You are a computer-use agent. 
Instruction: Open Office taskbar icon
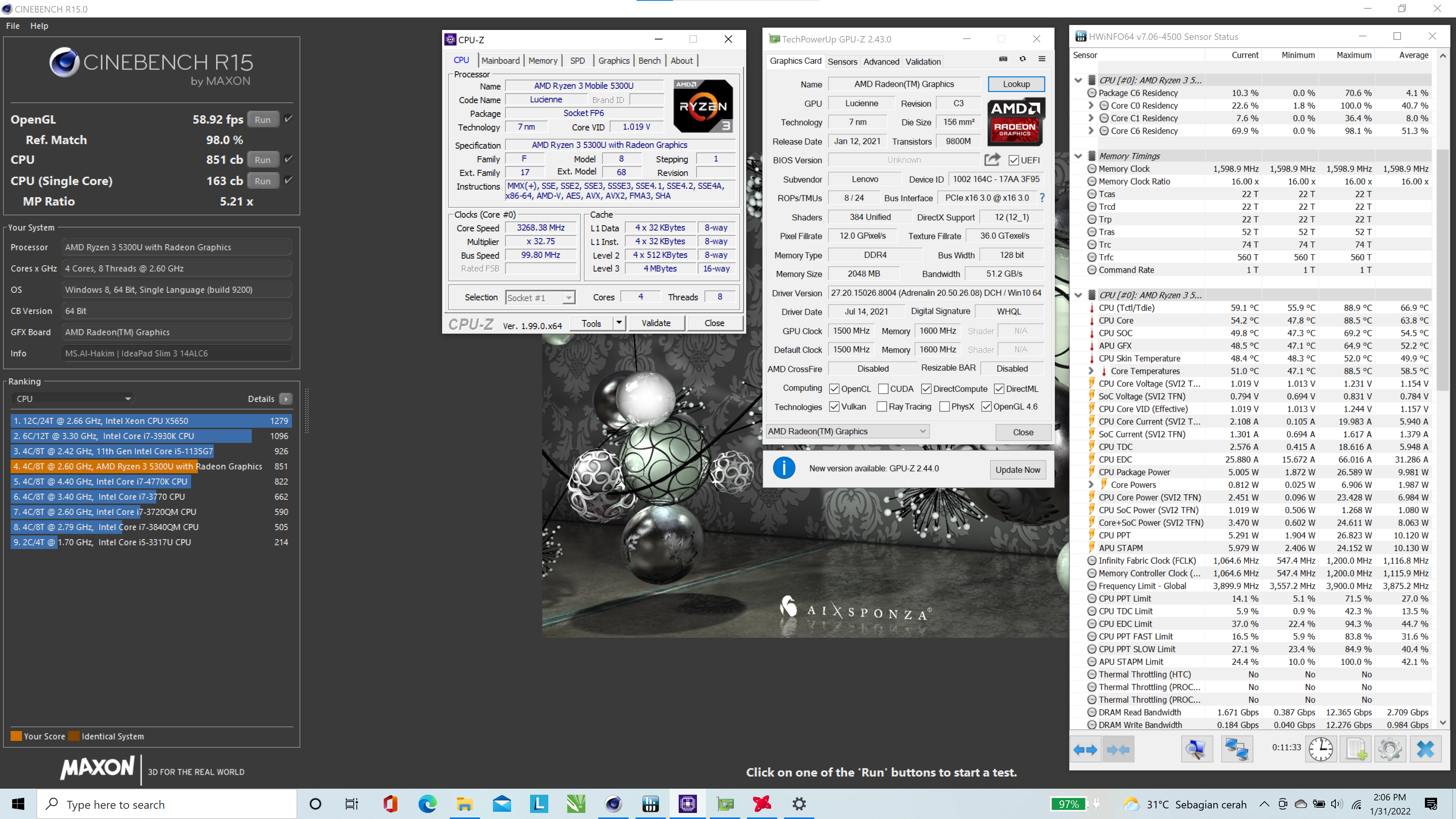(390, 804)
